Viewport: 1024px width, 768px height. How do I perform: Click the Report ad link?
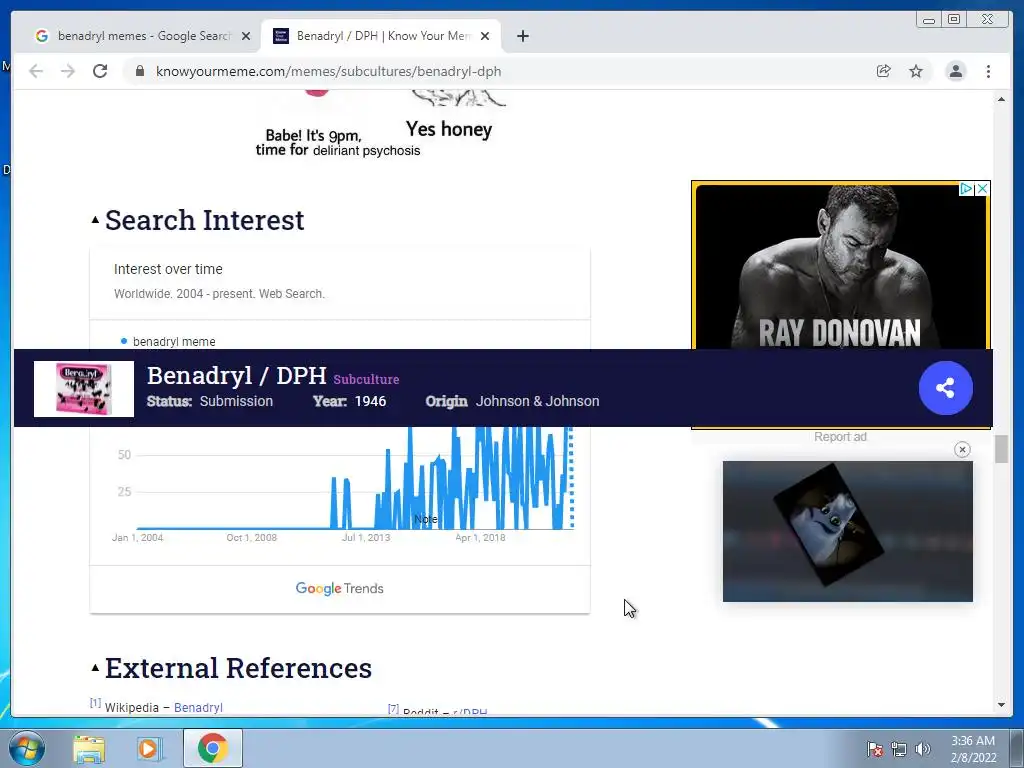[x=840, y=437]
